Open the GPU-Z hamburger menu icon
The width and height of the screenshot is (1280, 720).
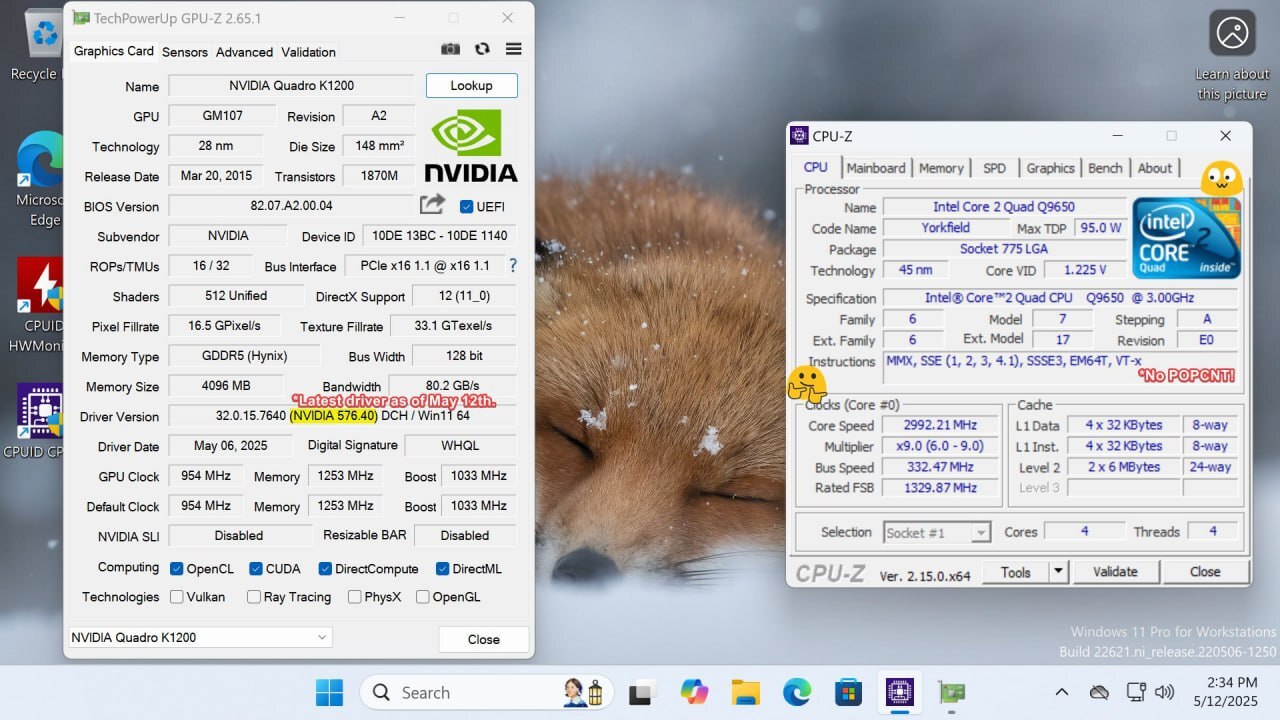tap(513, 48)
